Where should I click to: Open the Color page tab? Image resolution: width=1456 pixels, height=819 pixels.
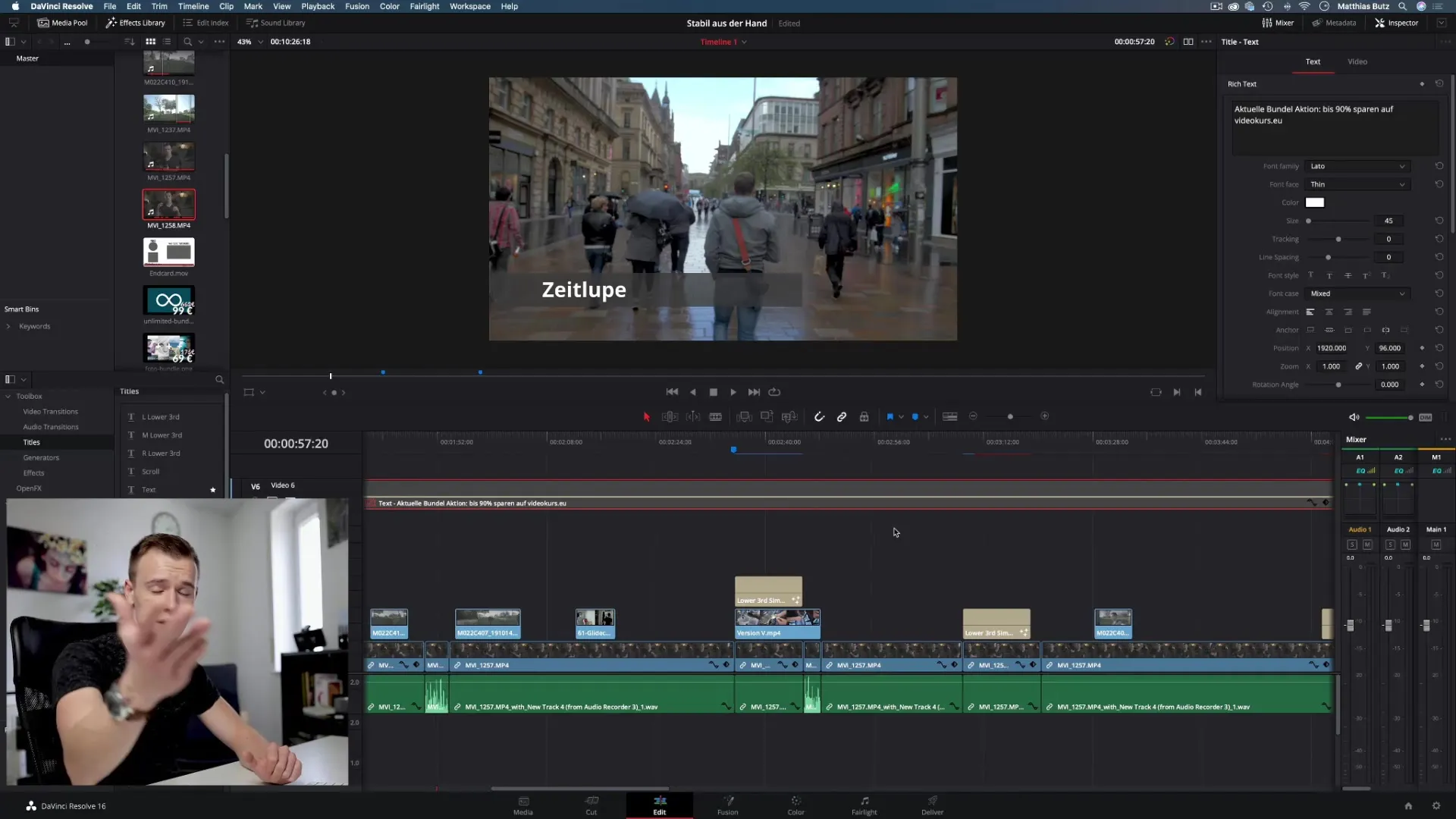click(795, 805)
